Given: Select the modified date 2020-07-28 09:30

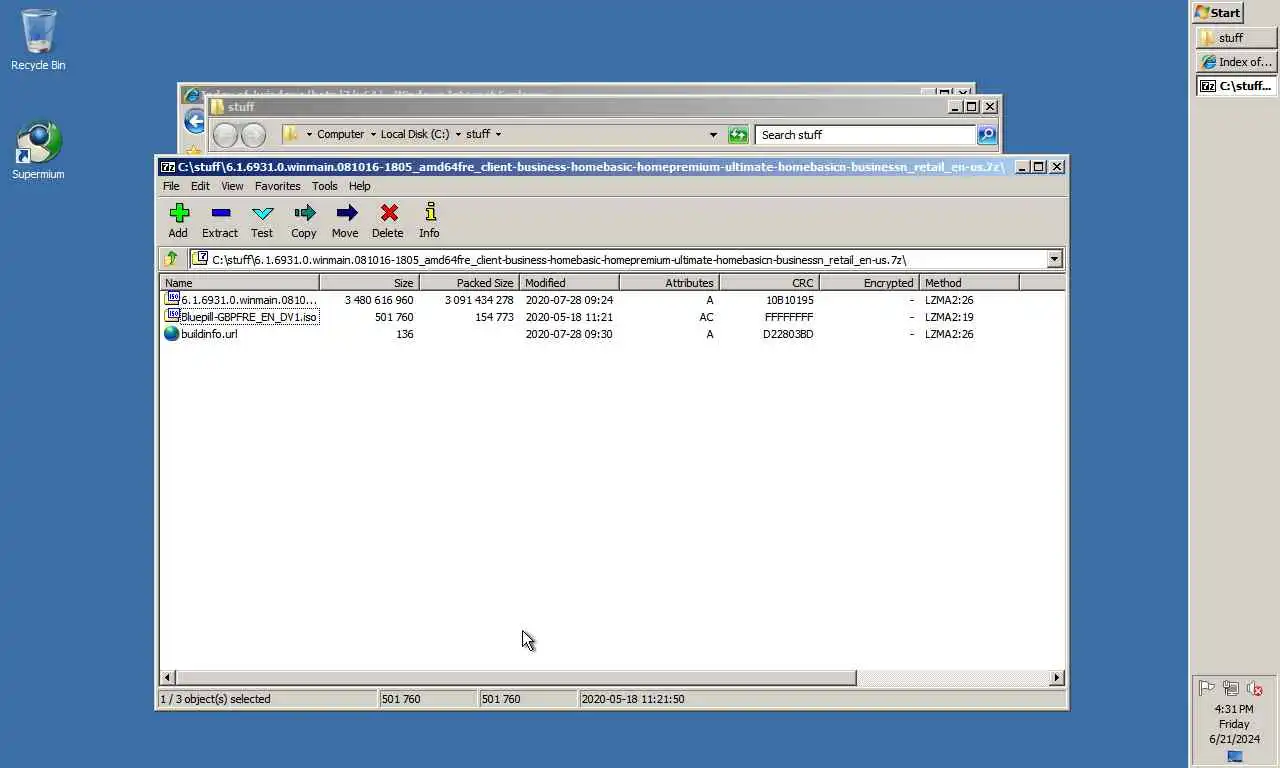Looking at the screenshot, I should [569, 334].
